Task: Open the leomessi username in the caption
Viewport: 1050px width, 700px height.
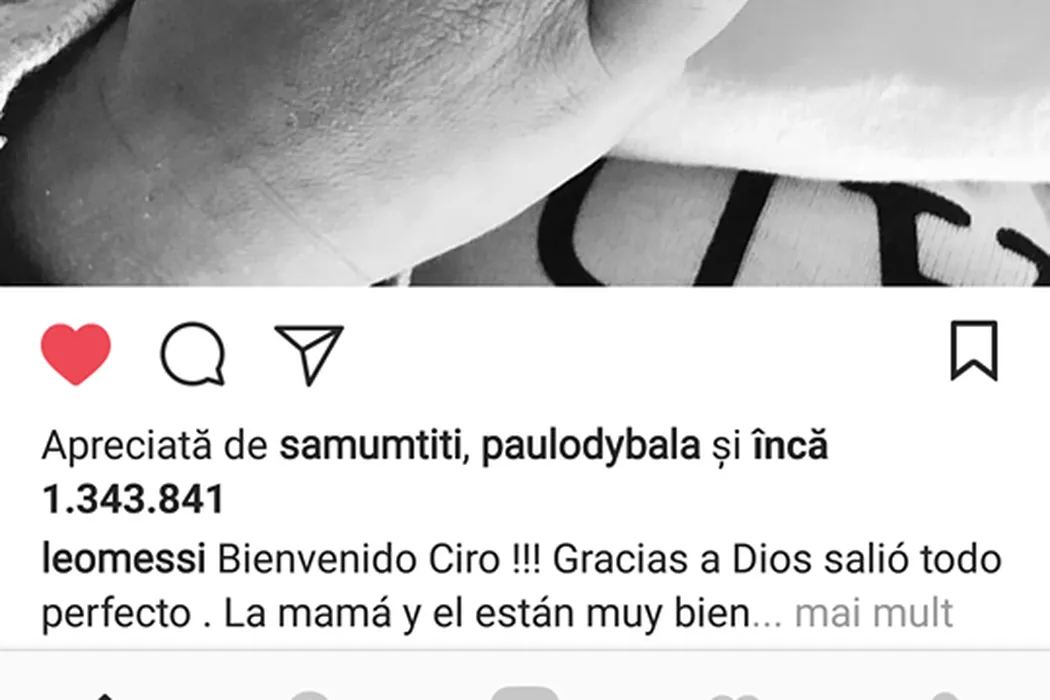Action: click(x=123, y=559)
